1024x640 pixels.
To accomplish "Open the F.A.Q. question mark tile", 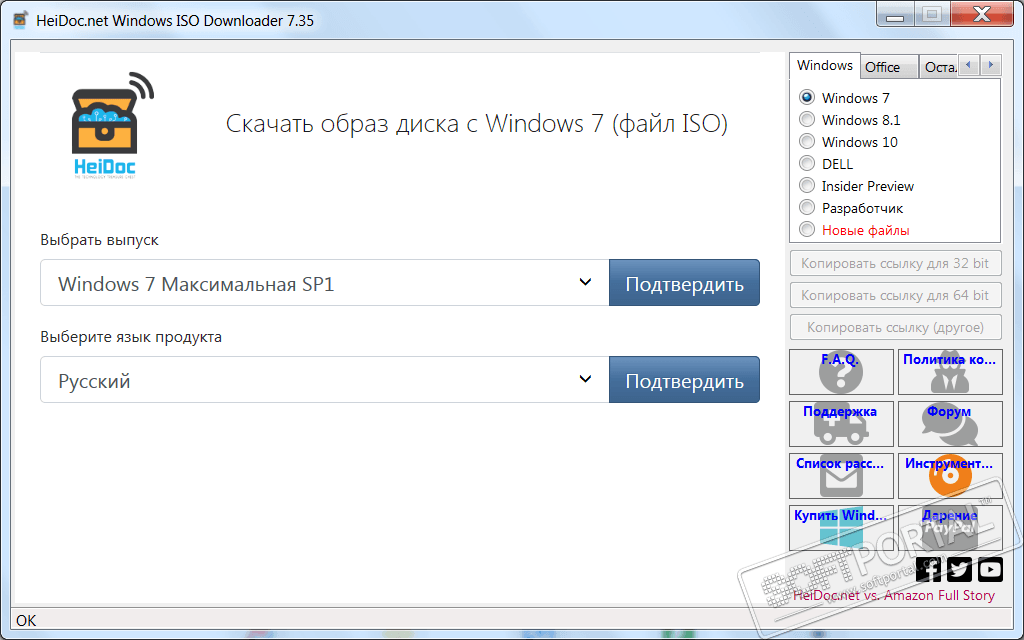I will coord(841,372).
